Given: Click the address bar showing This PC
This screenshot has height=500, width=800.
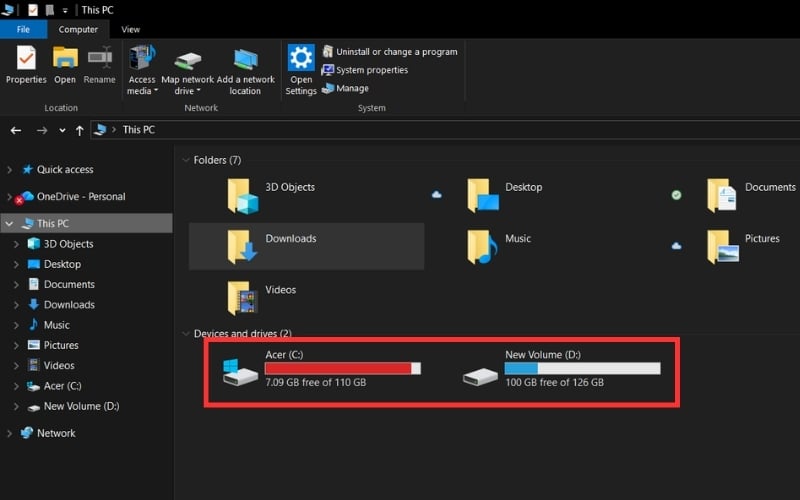Looking at the screenshot, I should pyautogui.click(x=445, y=130).
